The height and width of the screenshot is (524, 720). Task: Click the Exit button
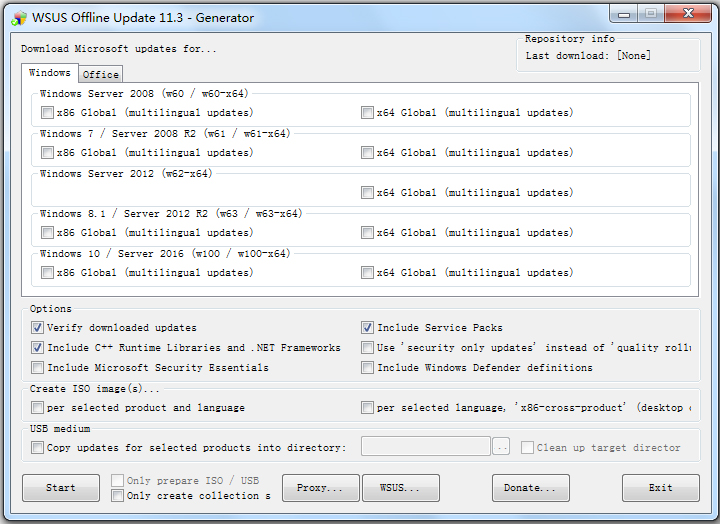tap(661, 488)
